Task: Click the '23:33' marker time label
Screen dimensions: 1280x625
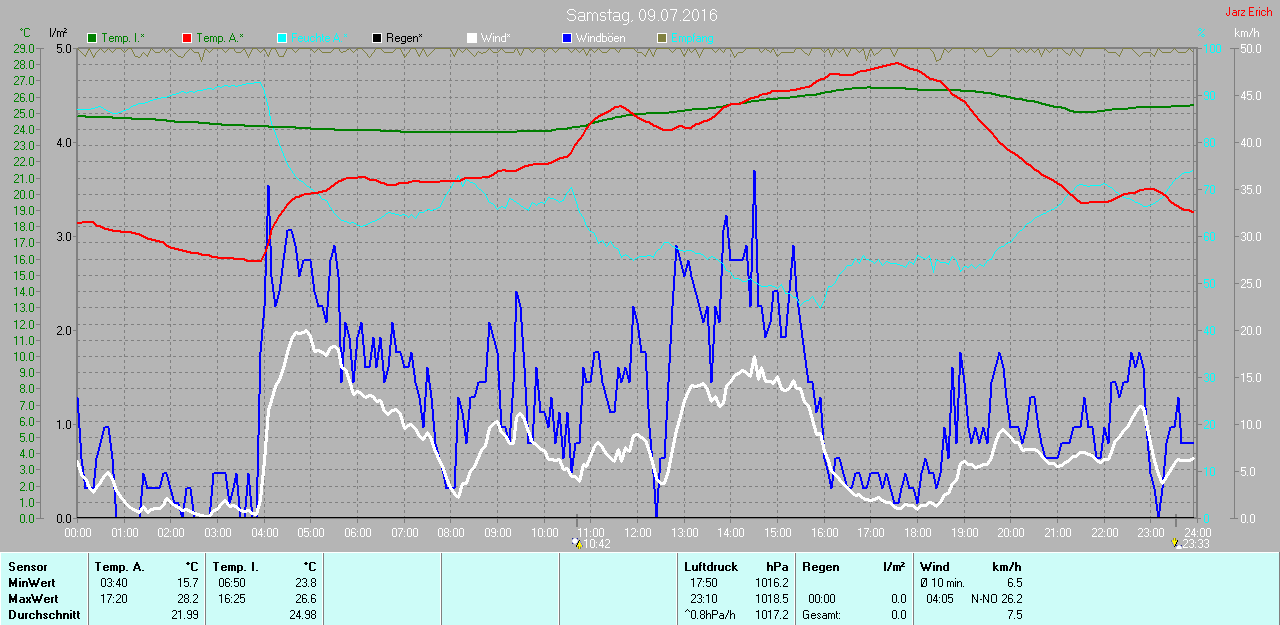Action: tap(1197, 544)
